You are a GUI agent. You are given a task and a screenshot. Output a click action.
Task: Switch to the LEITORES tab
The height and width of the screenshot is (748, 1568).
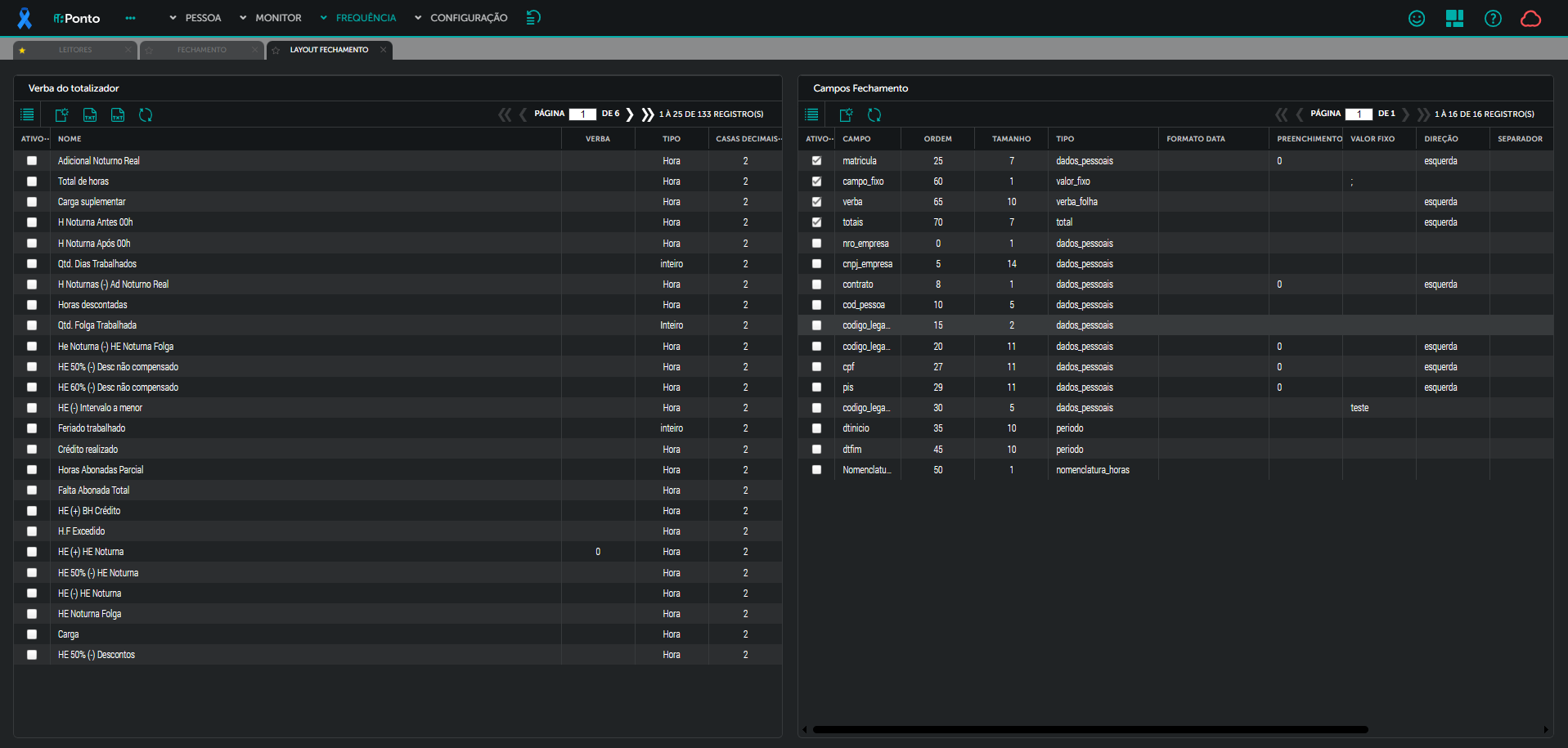[x=75, y=50]
